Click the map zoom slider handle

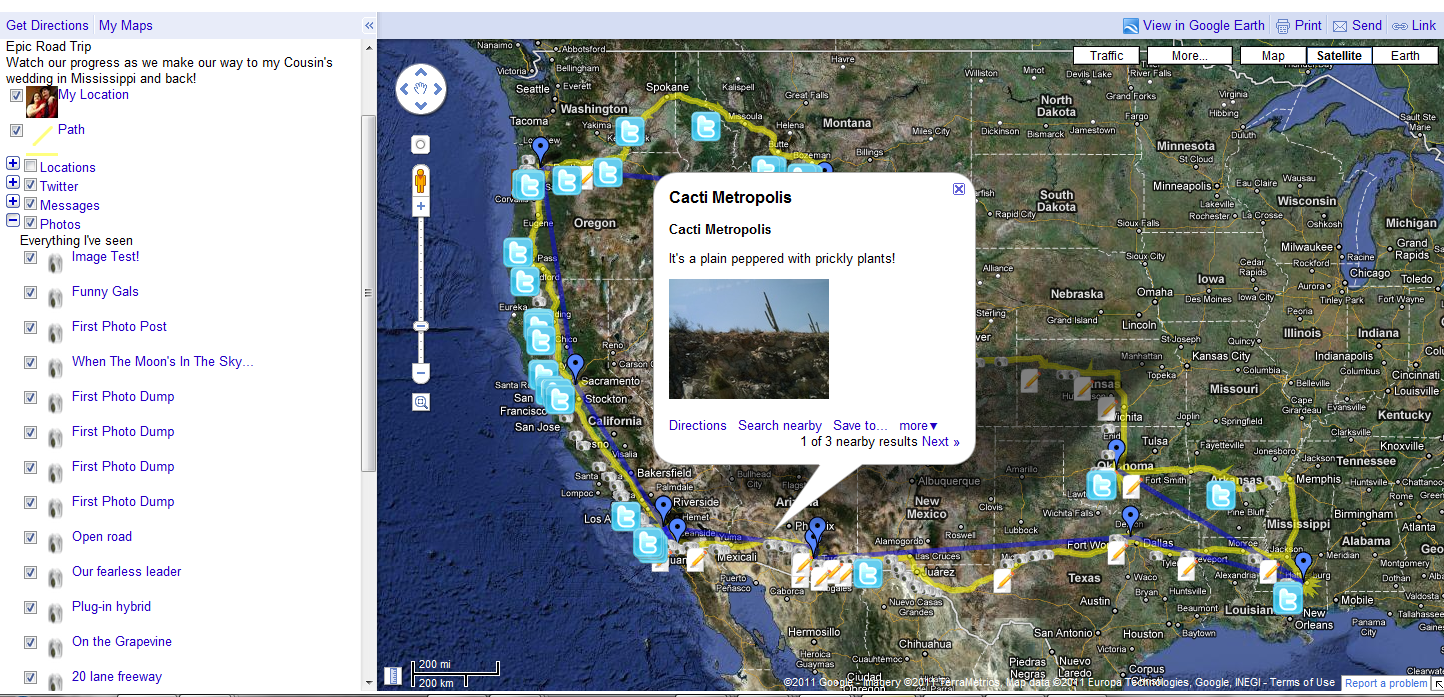click(x=421, y=326)
